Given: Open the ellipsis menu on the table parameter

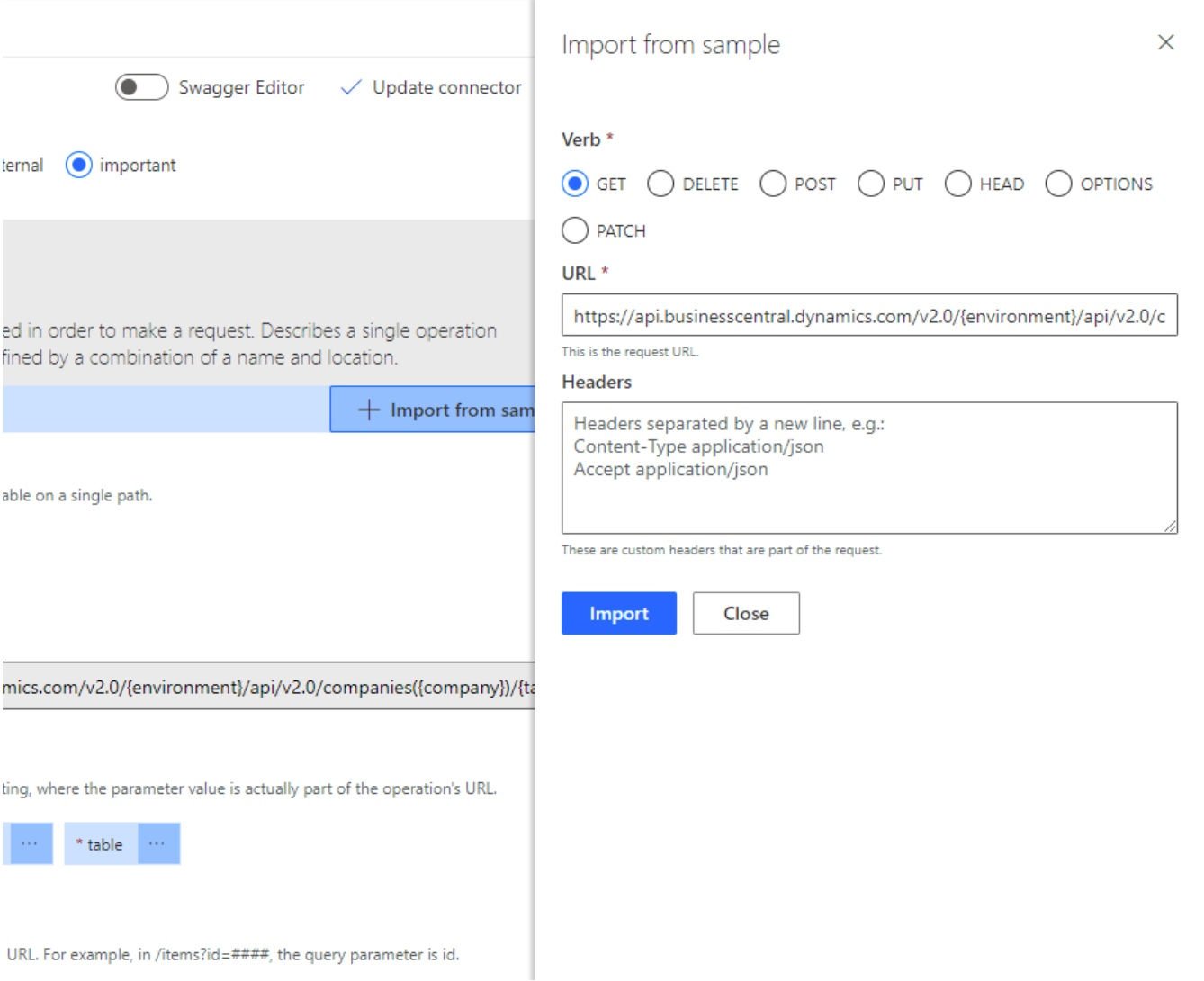Looking at the screenshot, I should click(x=157, y=844).
